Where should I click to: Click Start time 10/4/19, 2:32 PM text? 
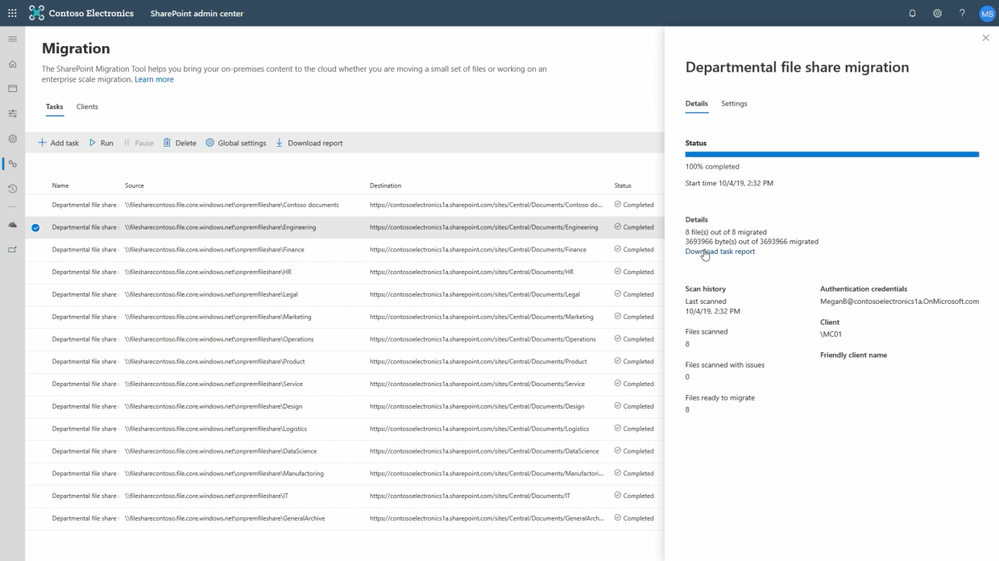point(729,183)
